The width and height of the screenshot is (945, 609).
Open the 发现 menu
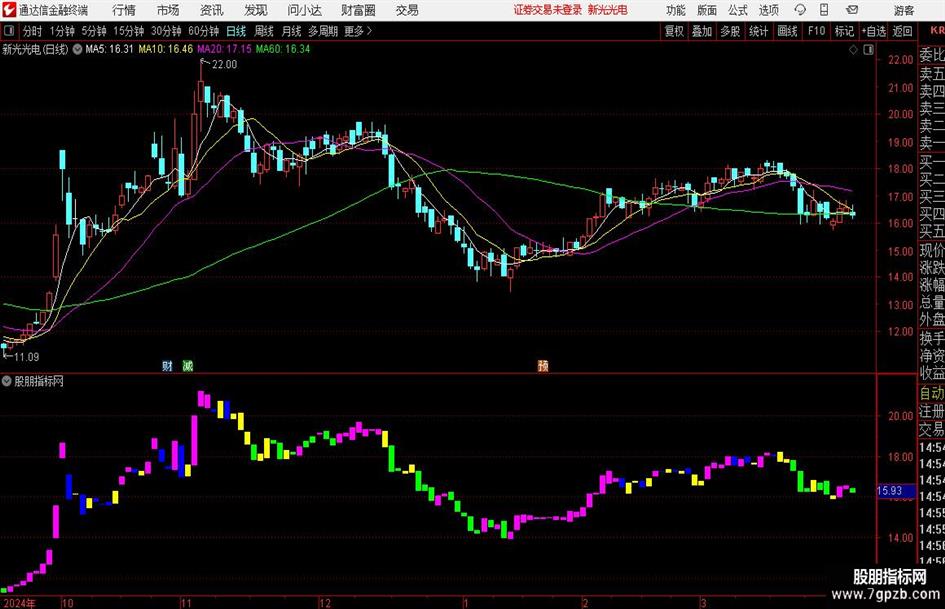(256, 10)
